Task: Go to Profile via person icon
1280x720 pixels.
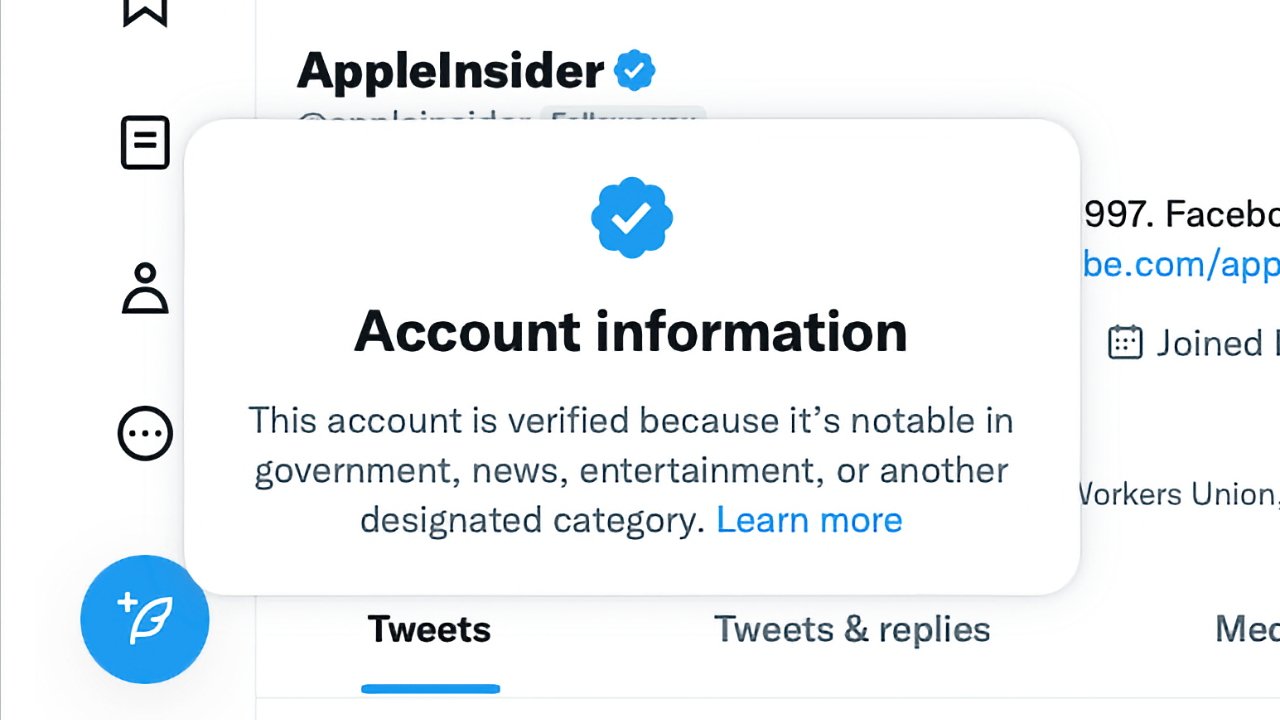Action: click(145, 289)
